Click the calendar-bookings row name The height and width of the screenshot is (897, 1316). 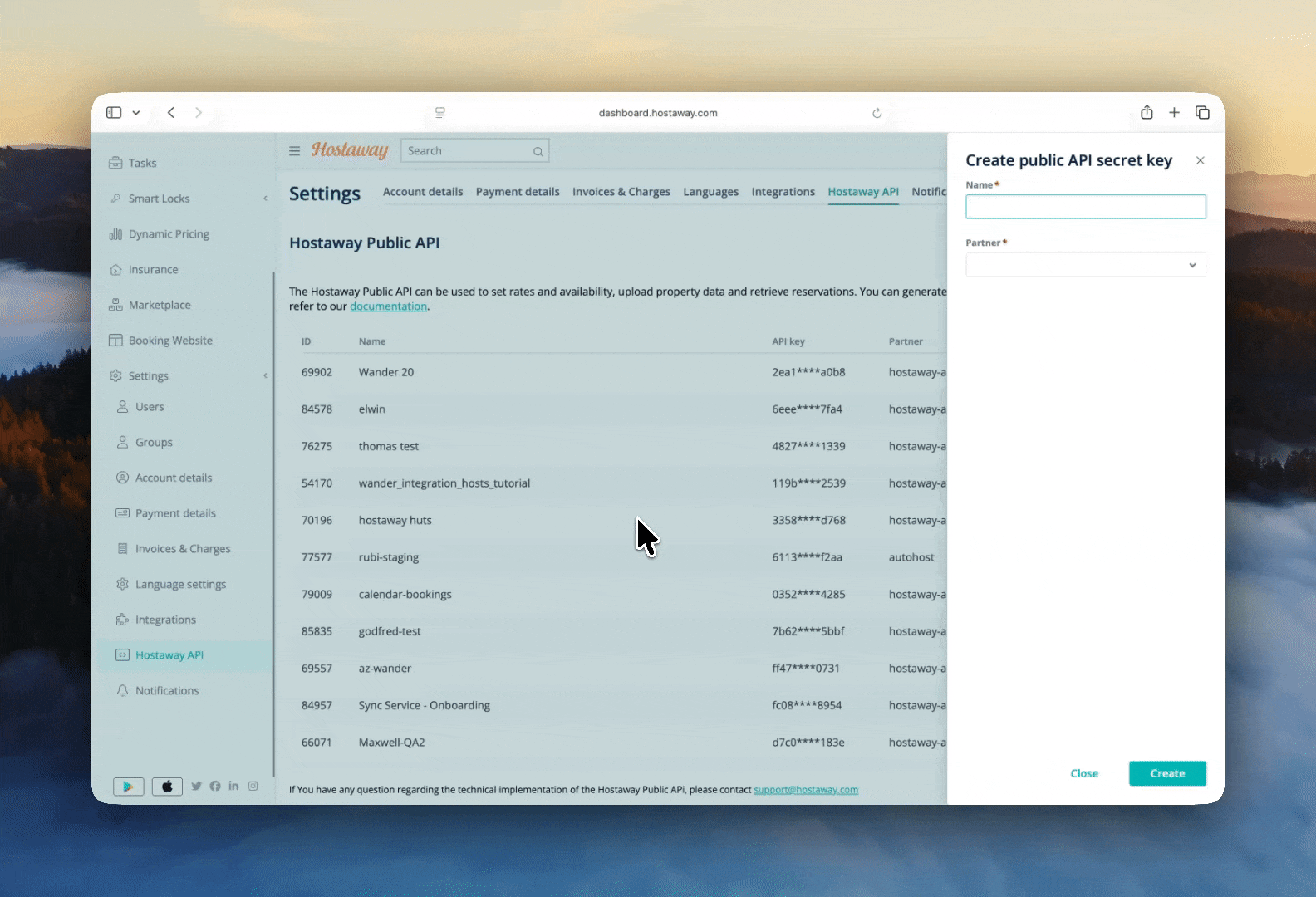click(405, 595)
